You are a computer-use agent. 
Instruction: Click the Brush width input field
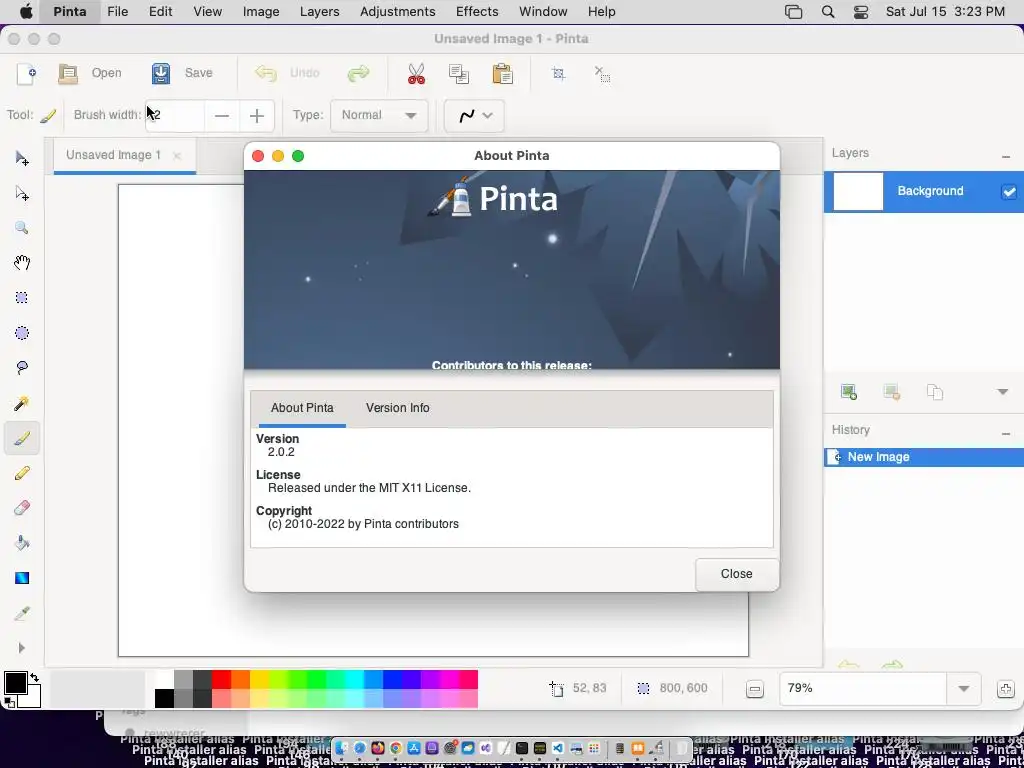coord(175,116)
